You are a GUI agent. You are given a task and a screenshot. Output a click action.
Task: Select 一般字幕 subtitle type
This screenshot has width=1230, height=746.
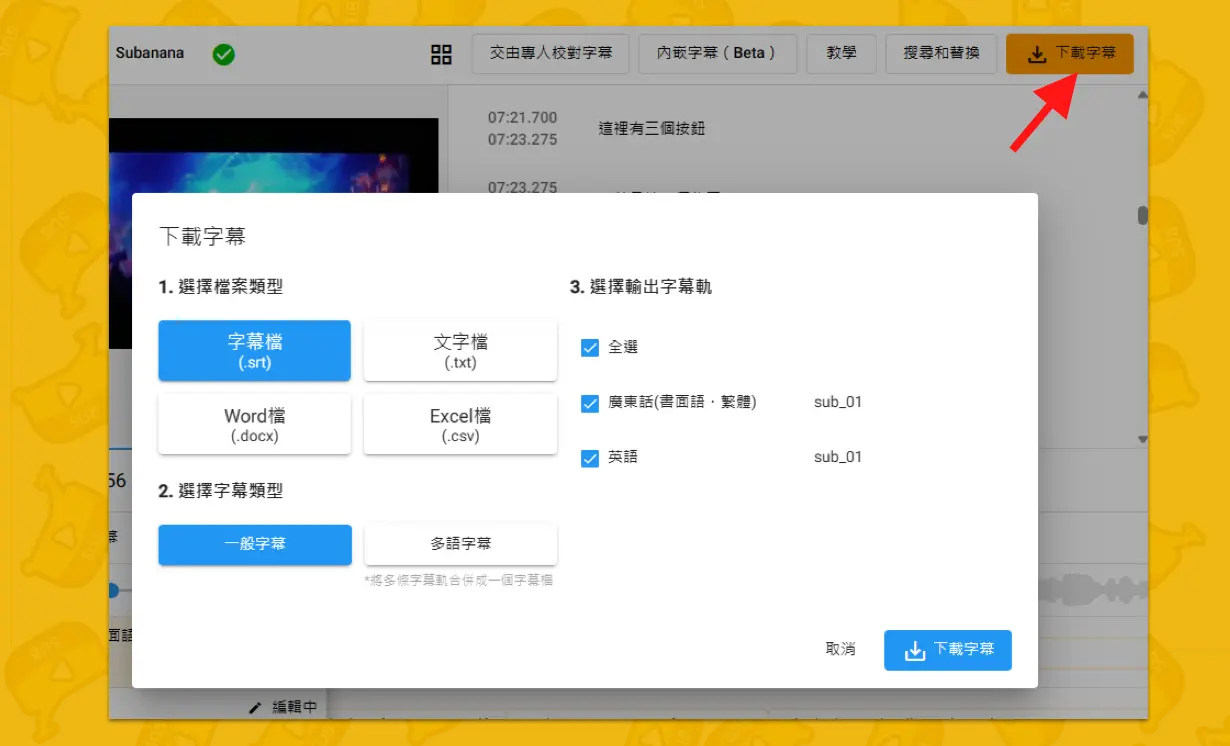click(x=255, y=544)
